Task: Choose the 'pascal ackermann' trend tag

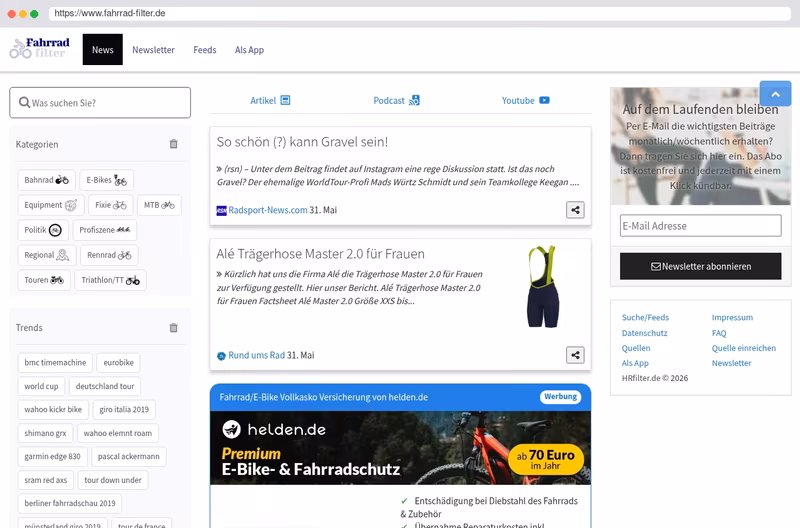Action: tap(129, 457)
